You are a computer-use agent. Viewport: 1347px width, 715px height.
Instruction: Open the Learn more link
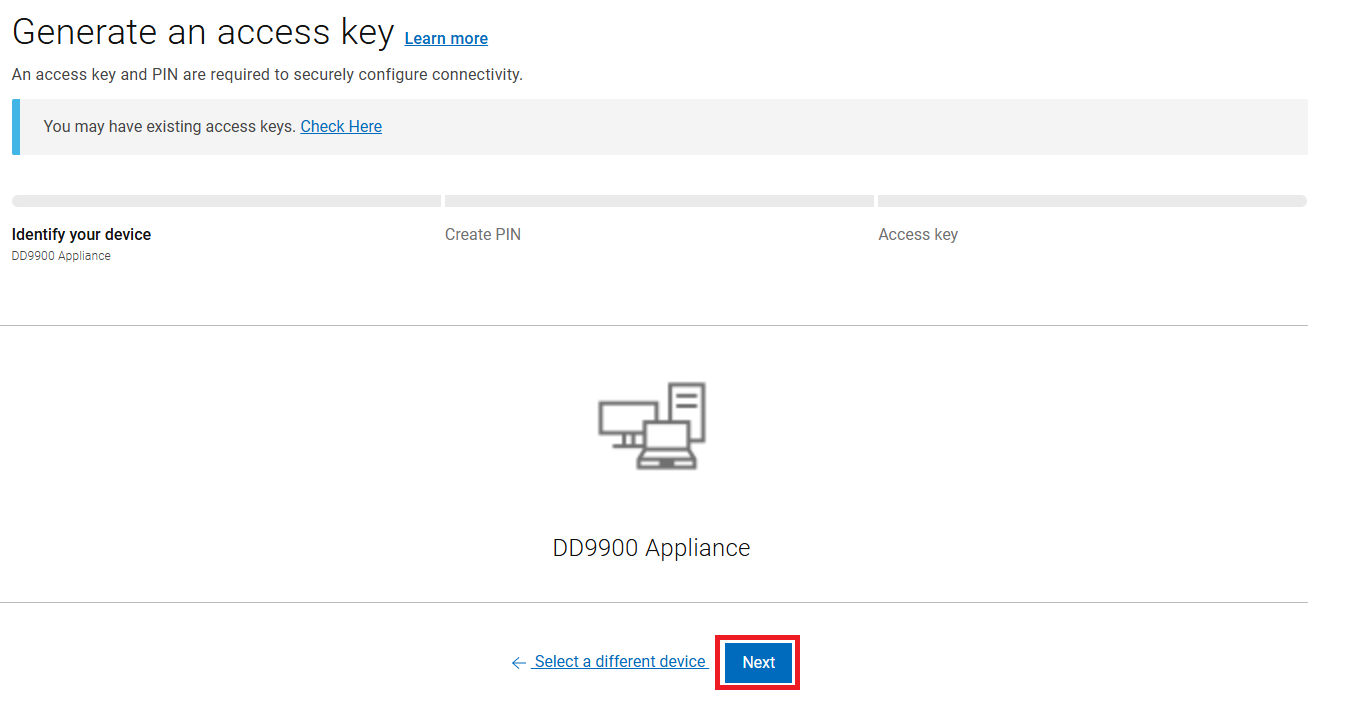(x=445, y=38)
